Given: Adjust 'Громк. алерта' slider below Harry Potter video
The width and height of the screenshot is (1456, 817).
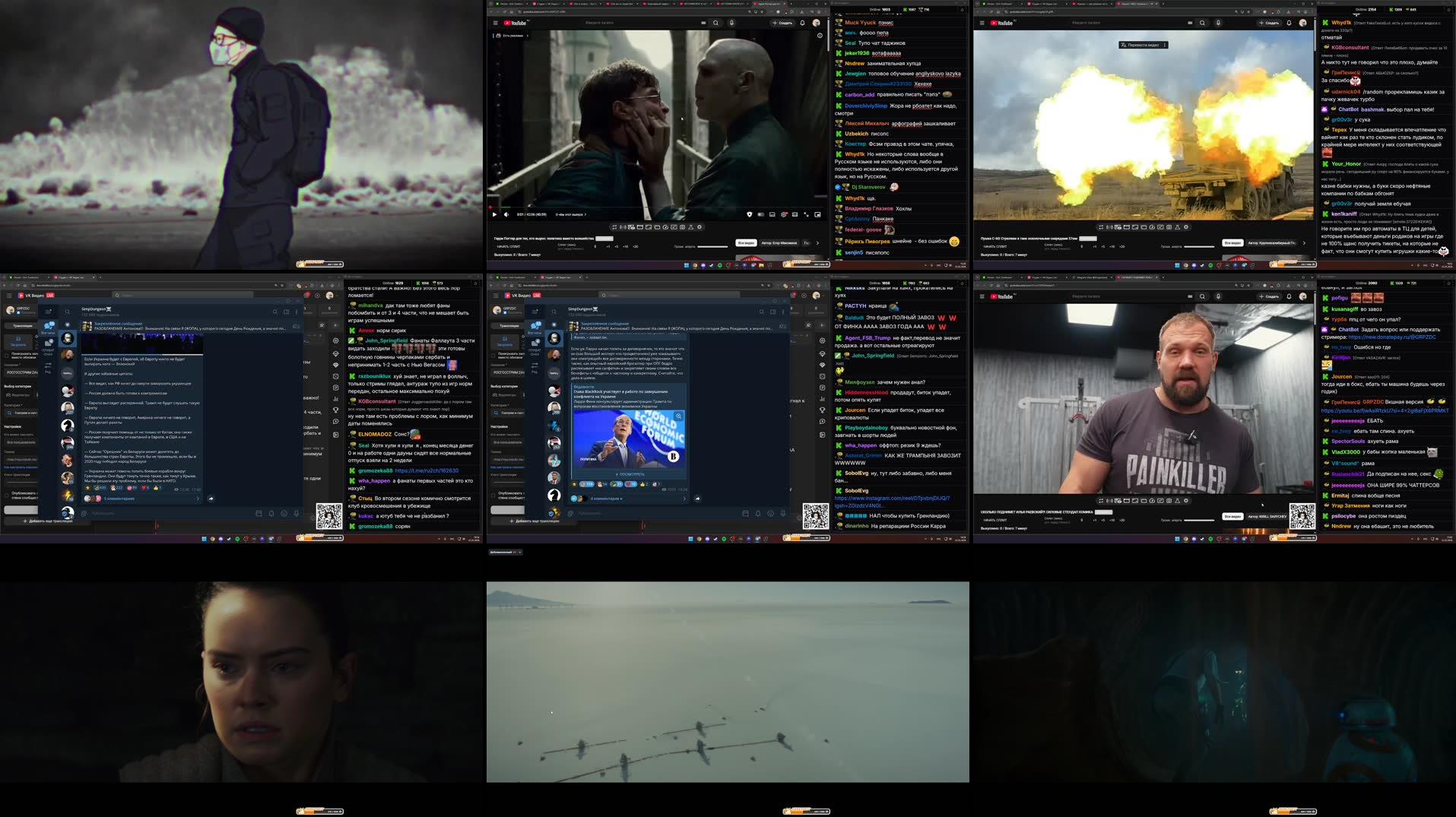Looking at the screenshot, I should (712, 246).
